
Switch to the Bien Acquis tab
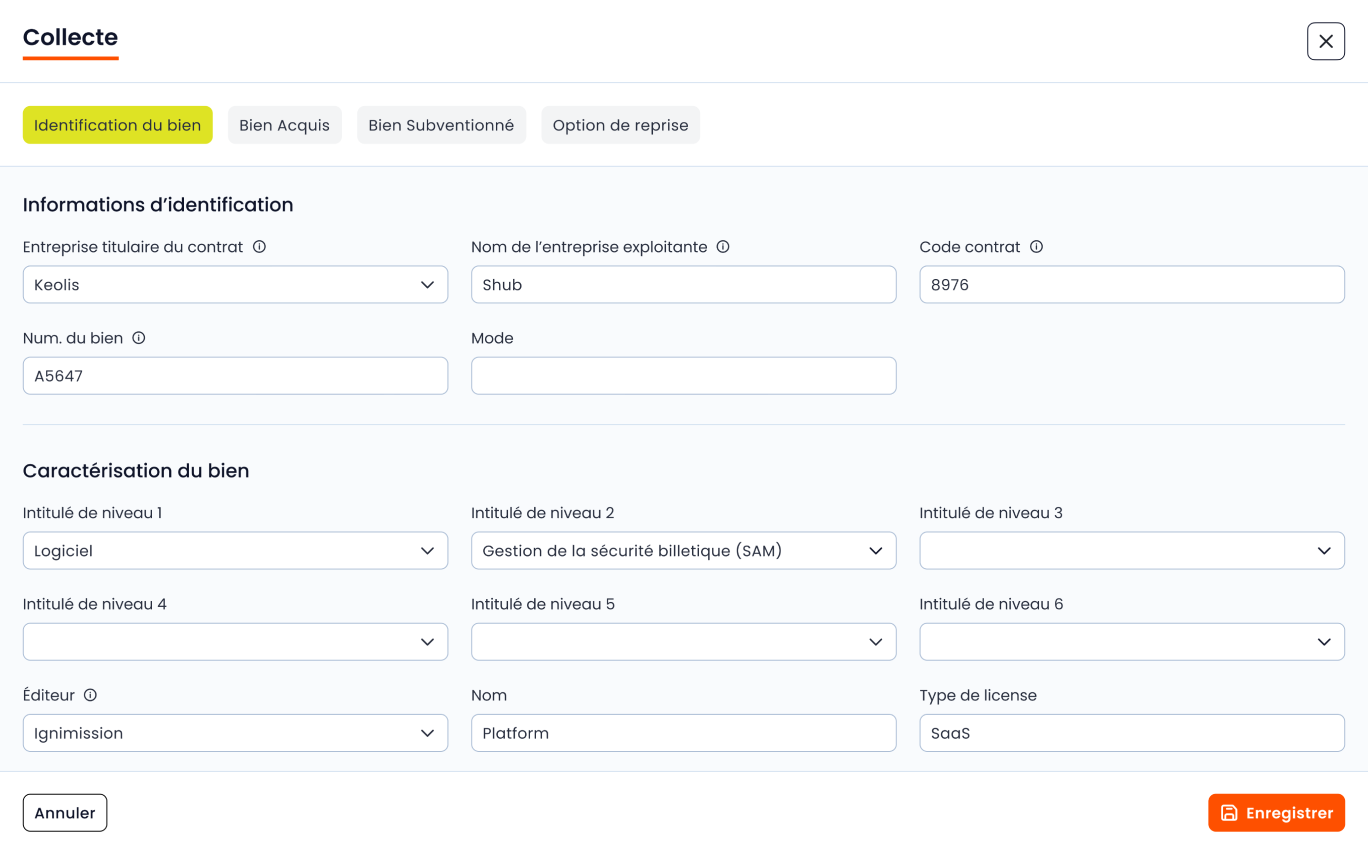[x=284, y=125]
